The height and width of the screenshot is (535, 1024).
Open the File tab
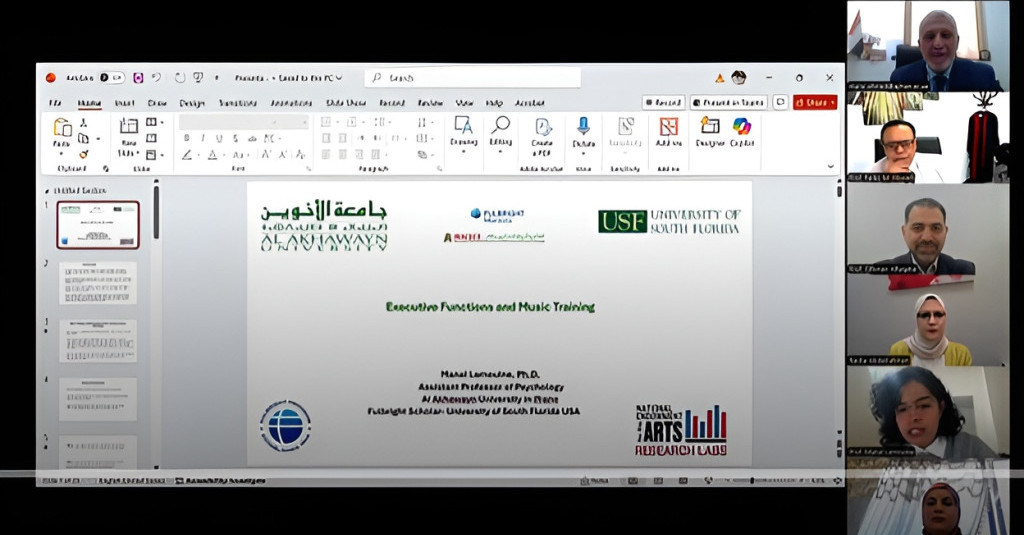pos(56,103)
